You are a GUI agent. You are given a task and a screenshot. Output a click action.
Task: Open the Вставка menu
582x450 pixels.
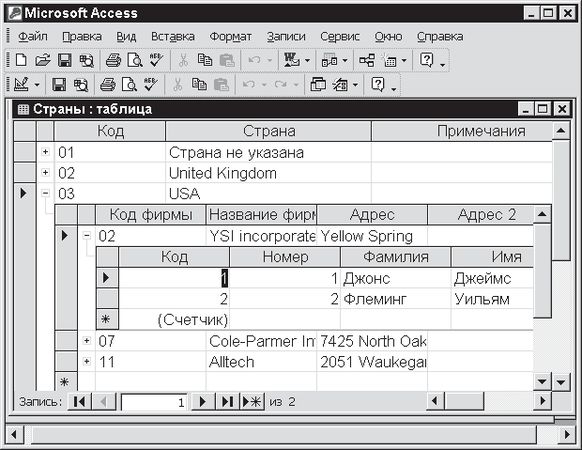(x=173, y=36)
